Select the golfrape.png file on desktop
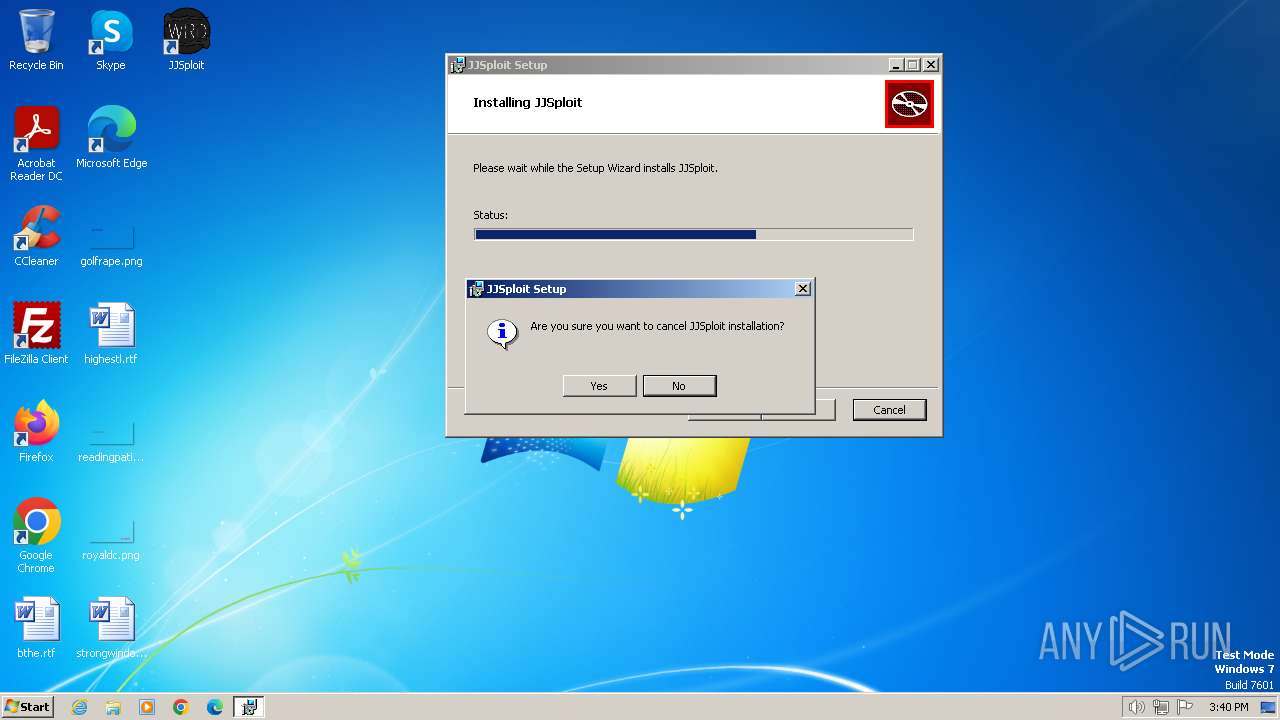This screenshot has width=1280, height=720. [x=111, y=246]
